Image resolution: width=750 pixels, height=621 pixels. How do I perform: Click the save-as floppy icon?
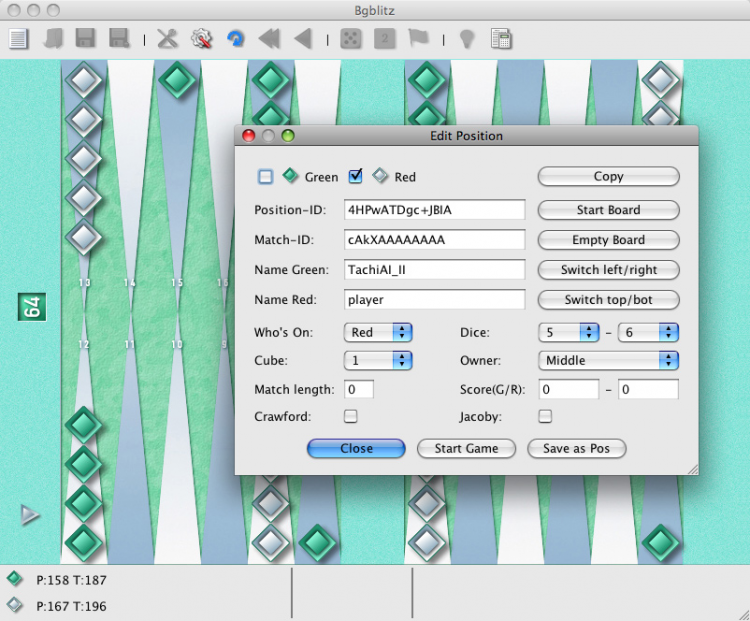(x=119, y=39)
